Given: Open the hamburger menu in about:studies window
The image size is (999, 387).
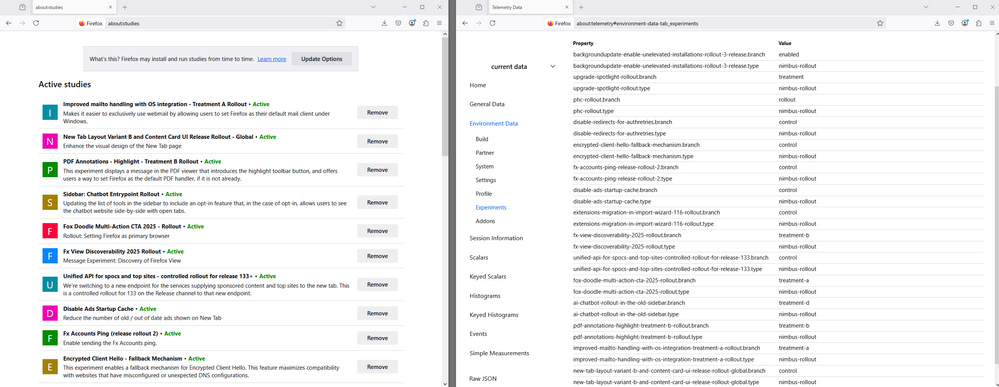Looking at the screenshot, I should tap(439, 23).
